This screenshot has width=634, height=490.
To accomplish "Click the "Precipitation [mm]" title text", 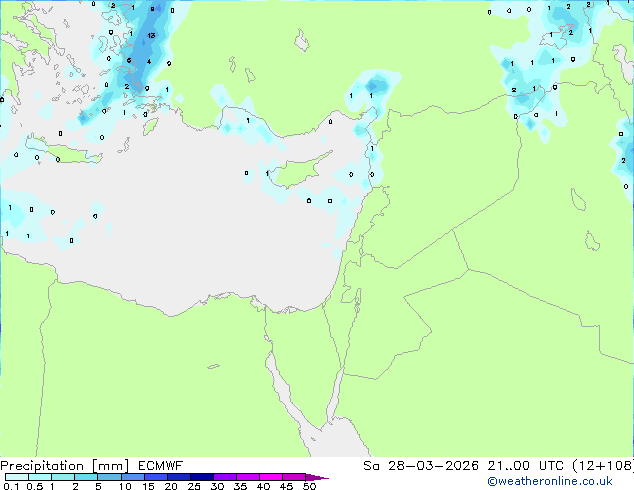I will tap(65, 466).
